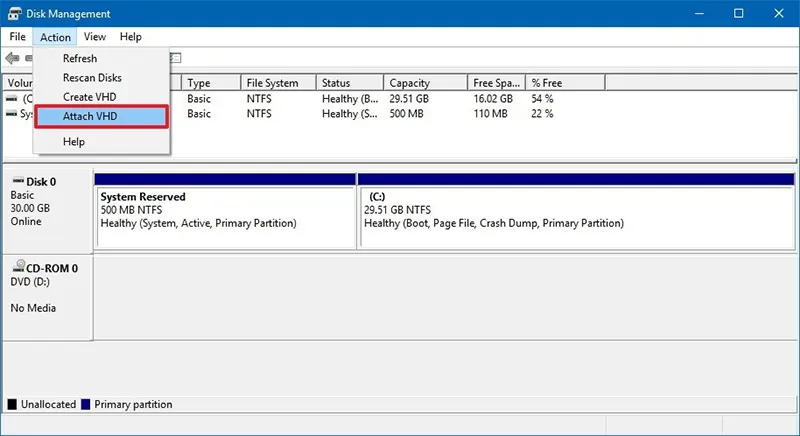Click the Back arrow toolbar icon
The height and width of the screenshot is (436, 800).
pyautogui.click(x=13, y=58)
